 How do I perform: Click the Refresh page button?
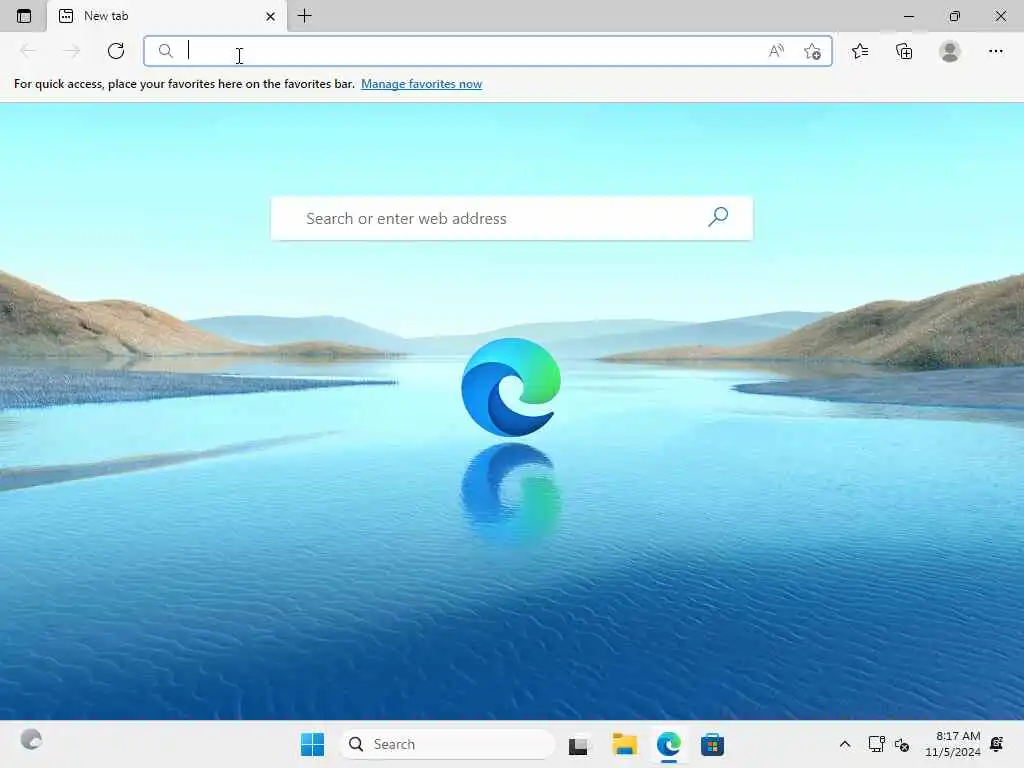(x=116, y=51)
